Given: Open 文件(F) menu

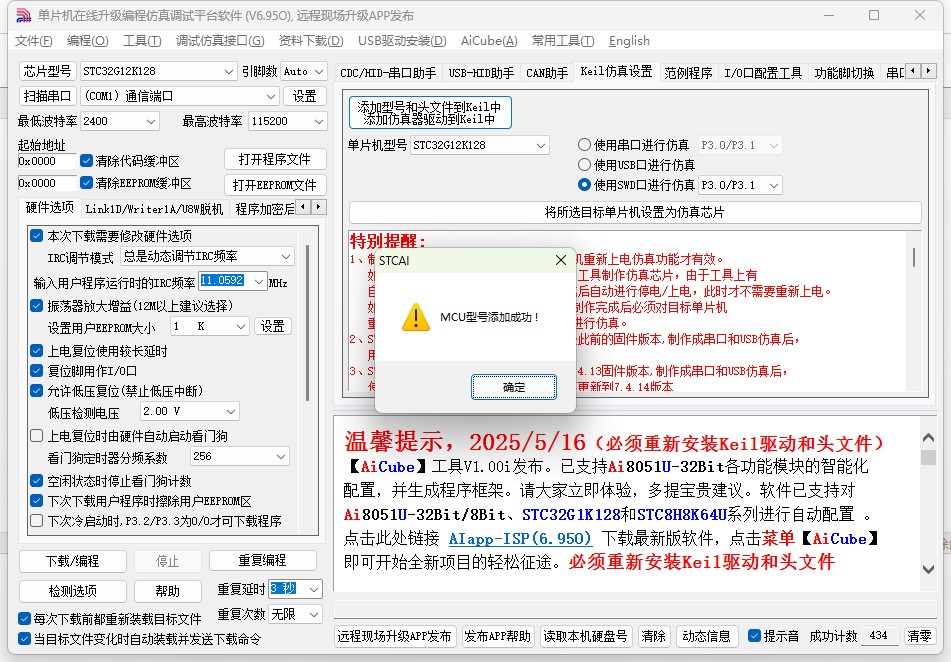Looking at the screenshot, I should point(33,41).
